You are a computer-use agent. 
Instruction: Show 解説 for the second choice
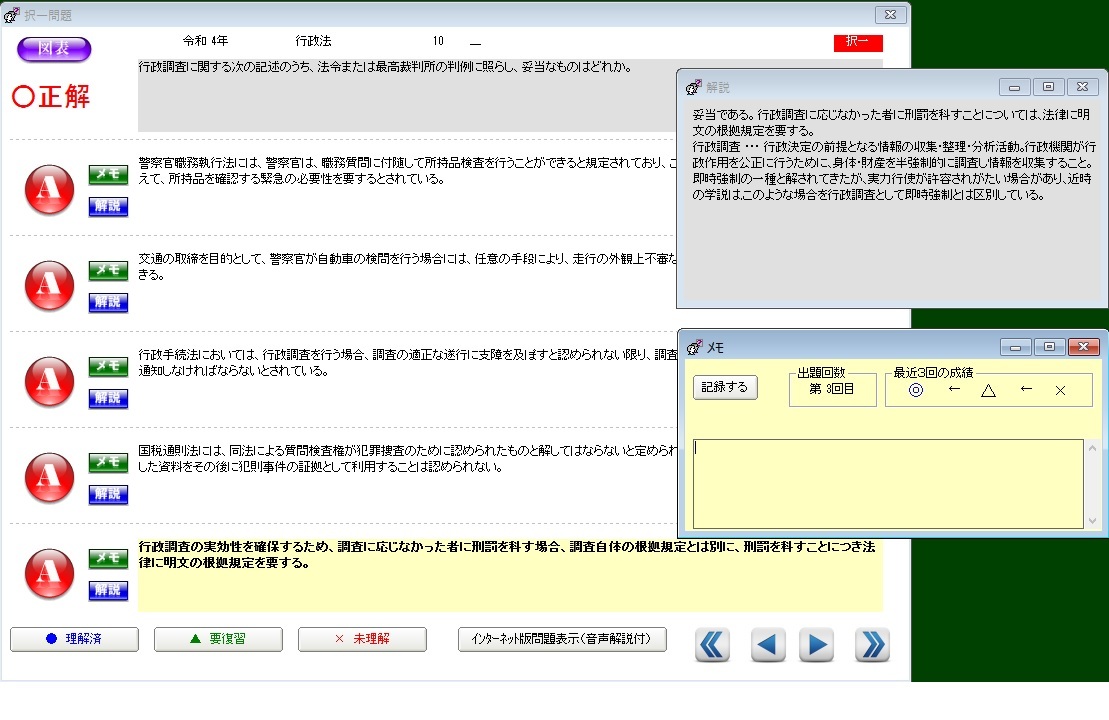108,302
